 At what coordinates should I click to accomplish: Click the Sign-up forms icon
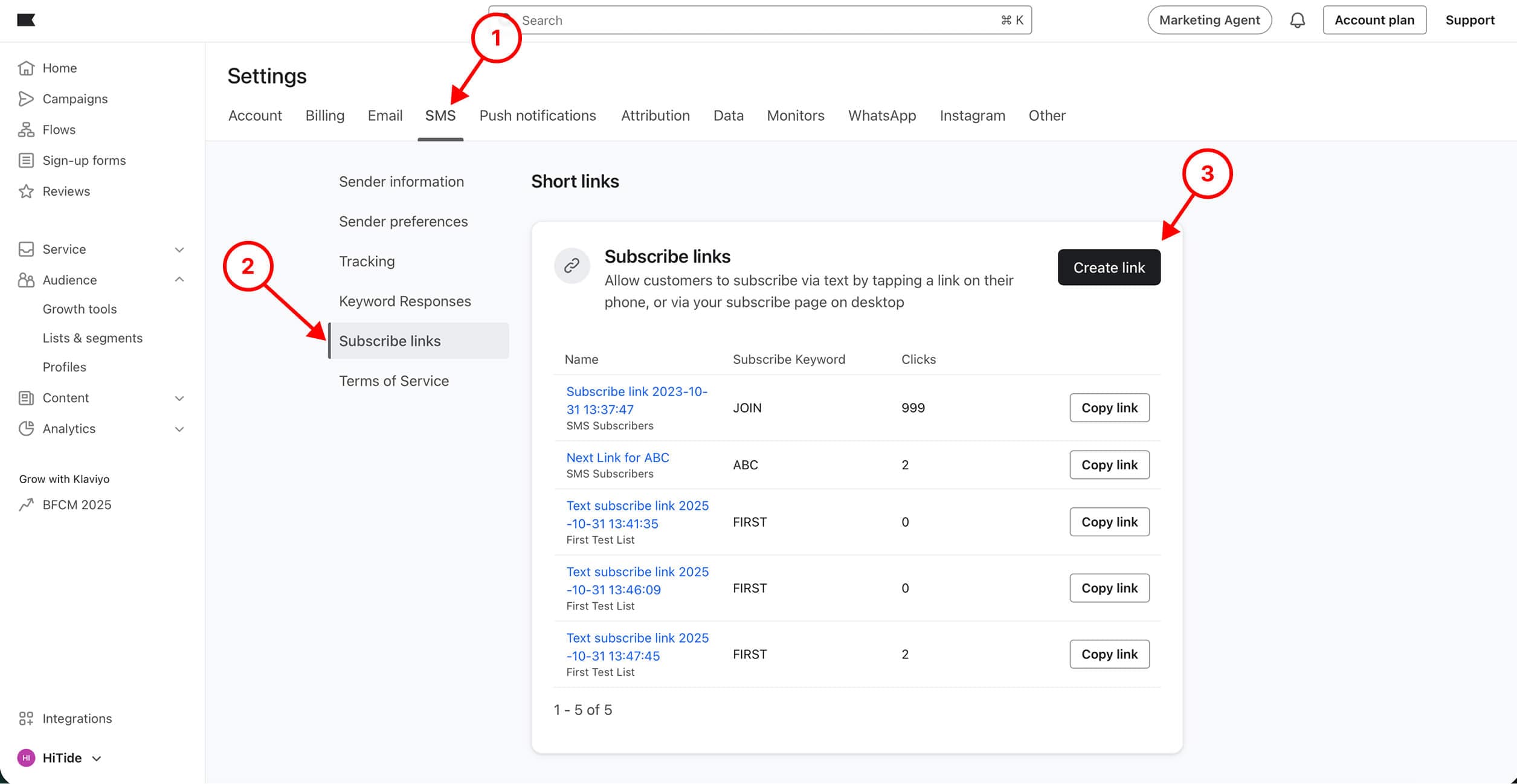[x=26, y=161]
